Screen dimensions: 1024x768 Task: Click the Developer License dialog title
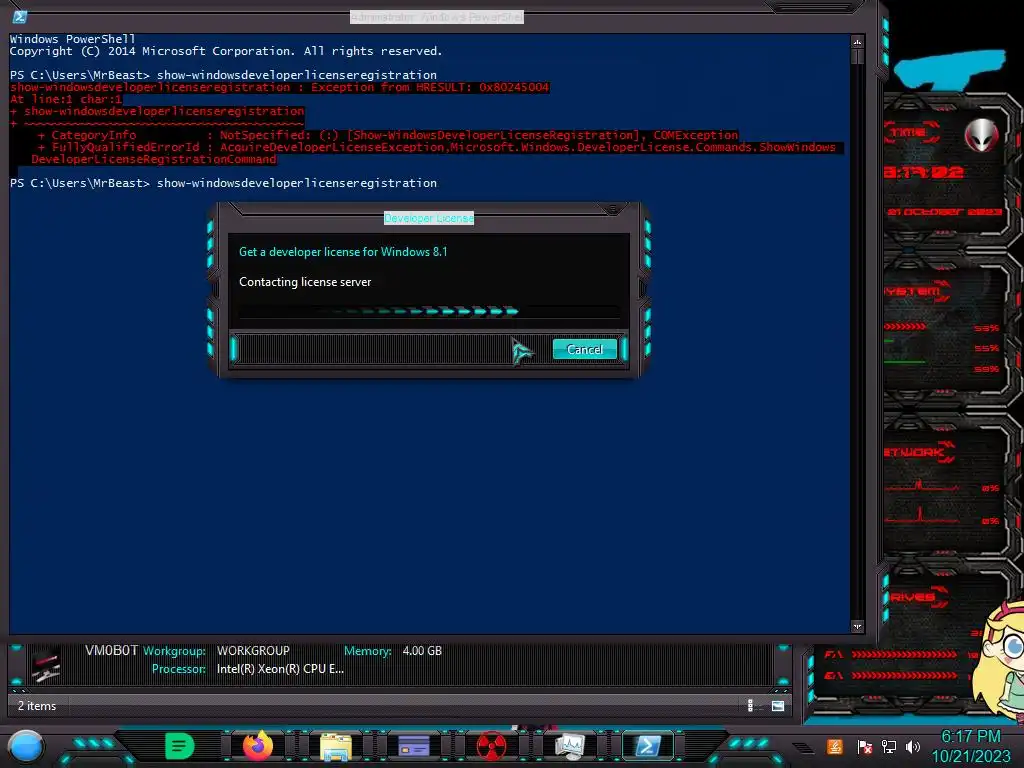429,218
